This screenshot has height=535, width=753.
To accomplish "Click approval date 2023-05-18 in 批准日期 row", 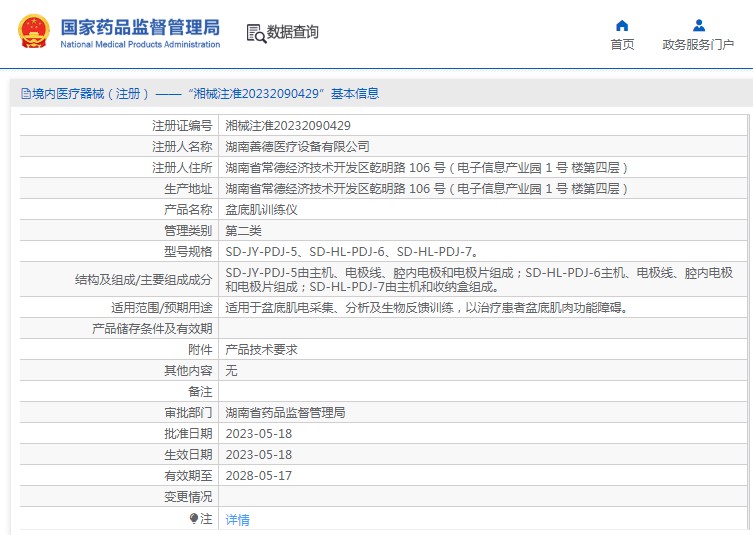I will (259, 434).
